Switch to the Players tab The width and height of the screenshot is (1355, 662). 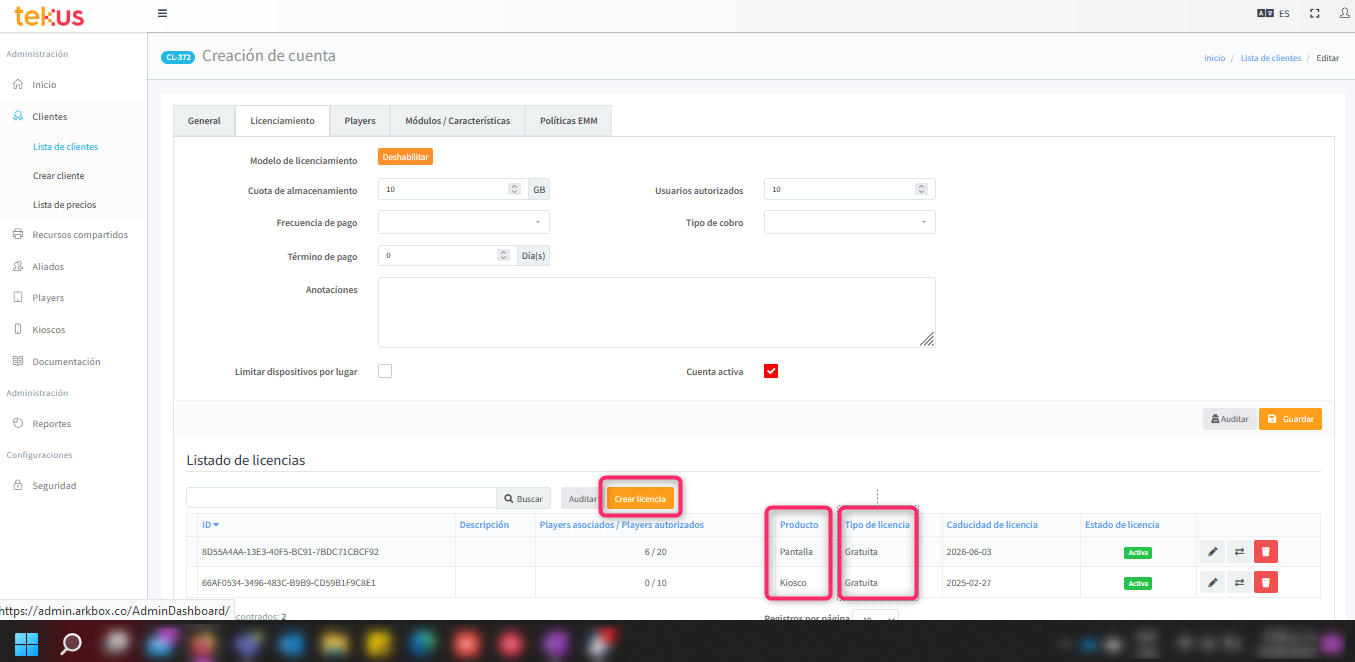[x=360, y=121]
